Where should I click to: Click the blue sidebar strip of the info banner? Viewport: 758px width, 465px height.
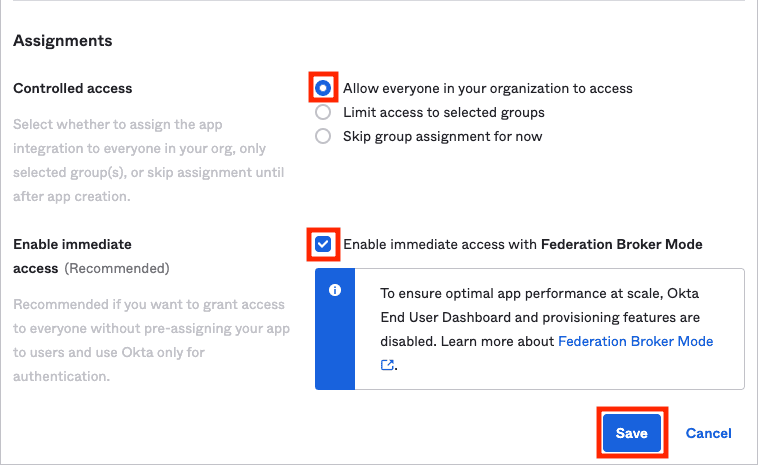pos(335,329)
